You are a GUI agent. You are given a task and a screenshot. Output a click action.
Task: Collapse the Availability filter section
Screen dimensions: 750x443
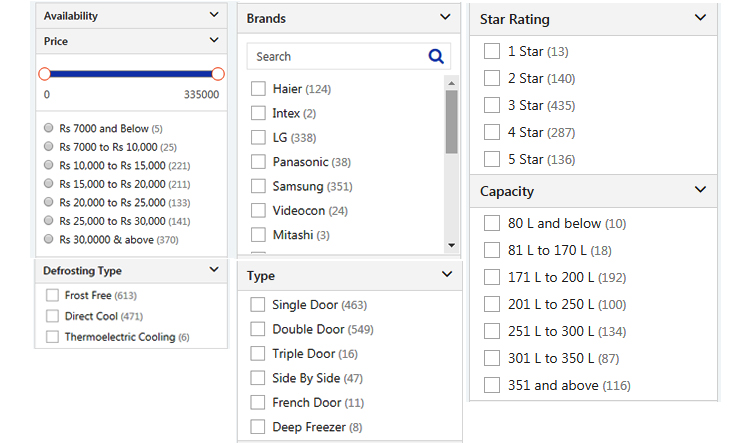(214, 16)
